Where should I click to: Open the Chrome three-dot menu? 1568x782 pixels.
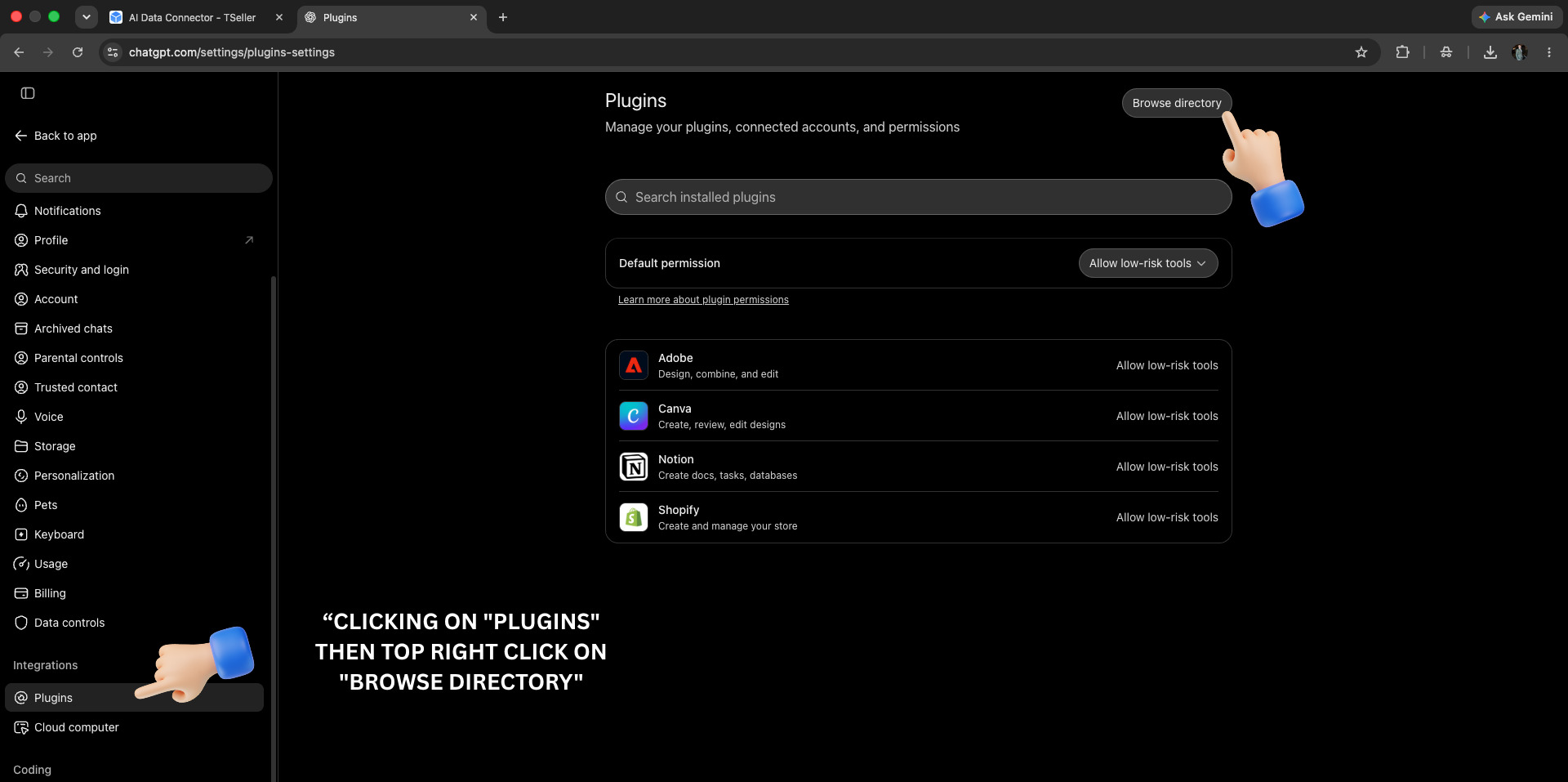tap(1549, 52)
